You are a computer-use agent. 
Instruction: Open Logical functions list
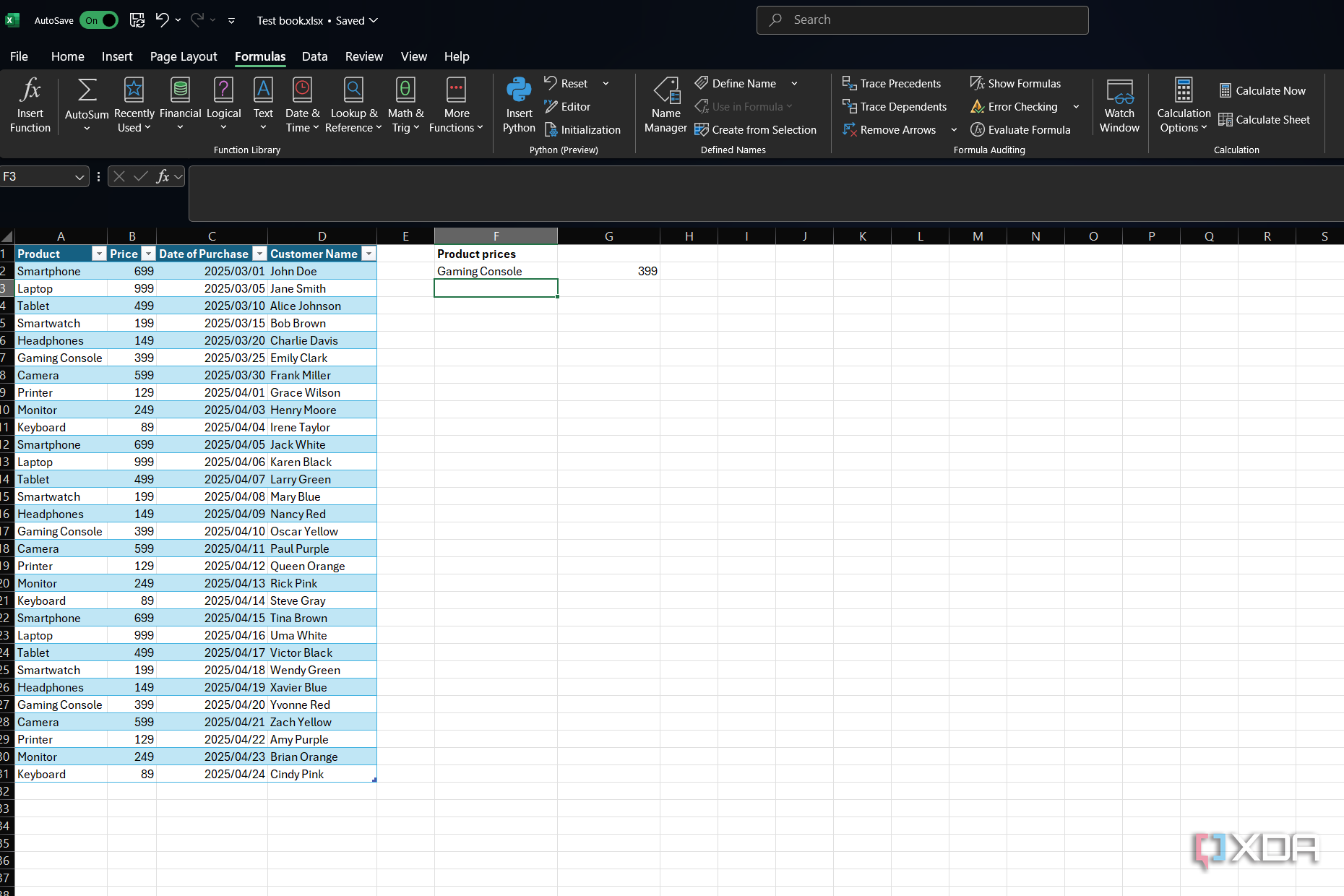223,105
